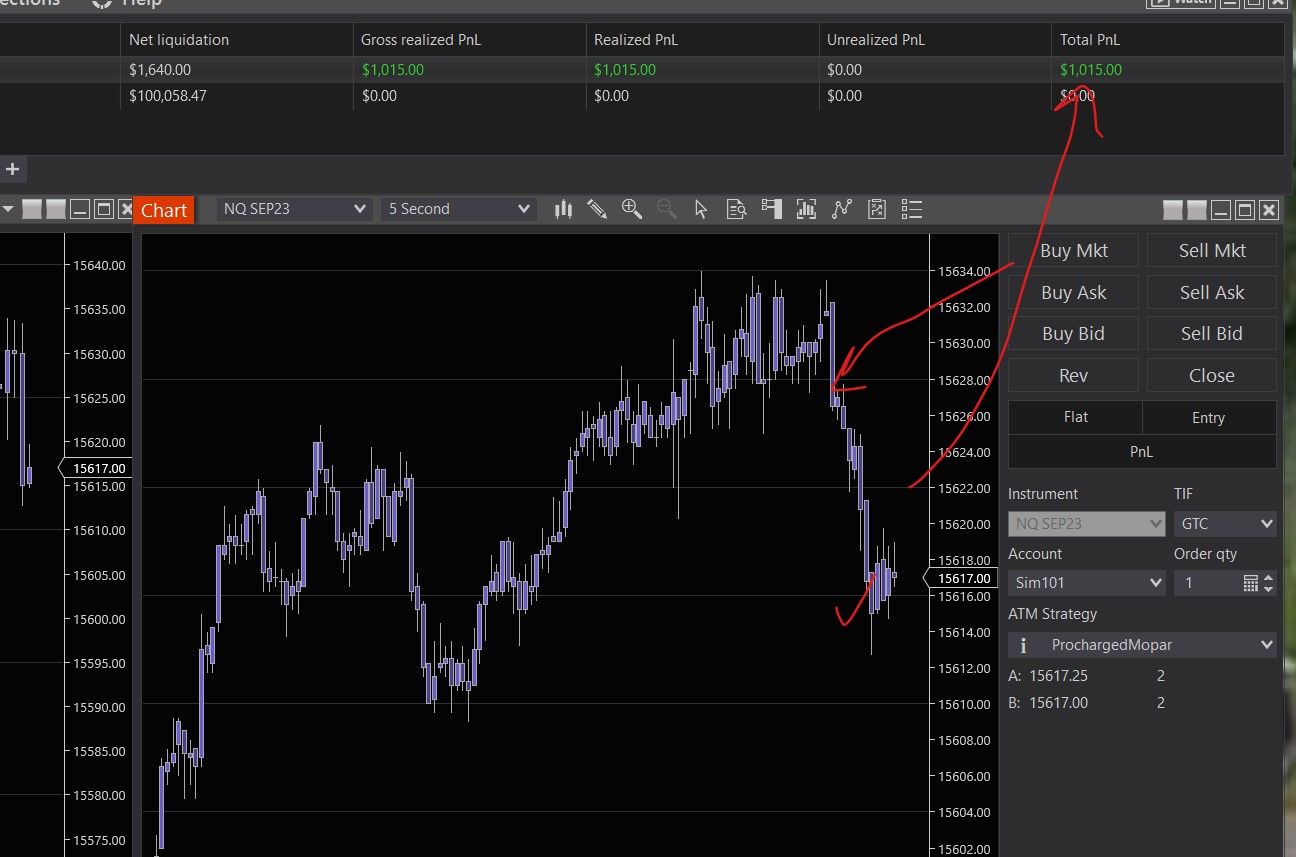Select the cursor pointer tool

pyautogui.click(x=700, y=209)
